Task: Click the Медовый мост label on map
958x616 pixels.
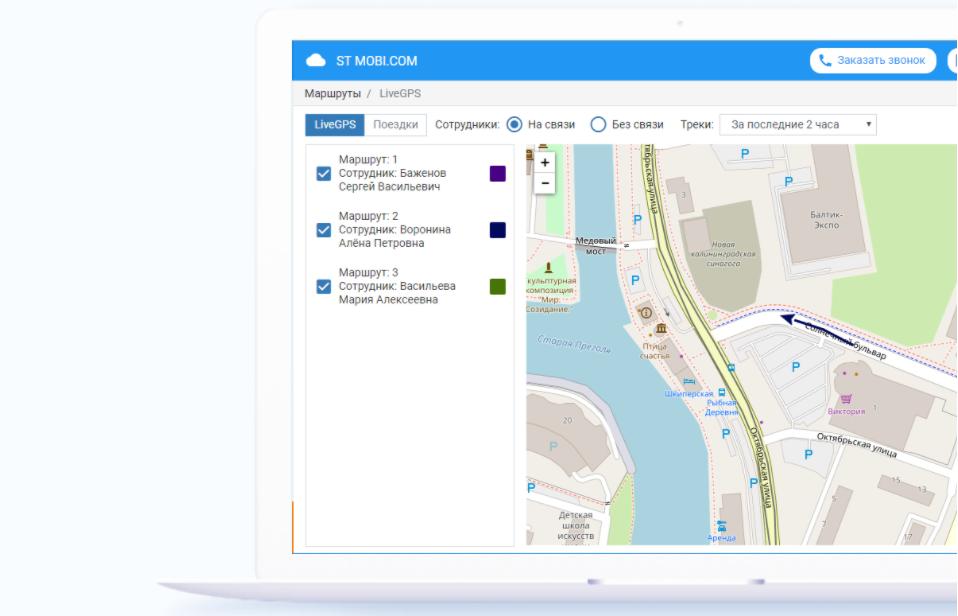Action: pyautogui.click(x=596, y=246)
